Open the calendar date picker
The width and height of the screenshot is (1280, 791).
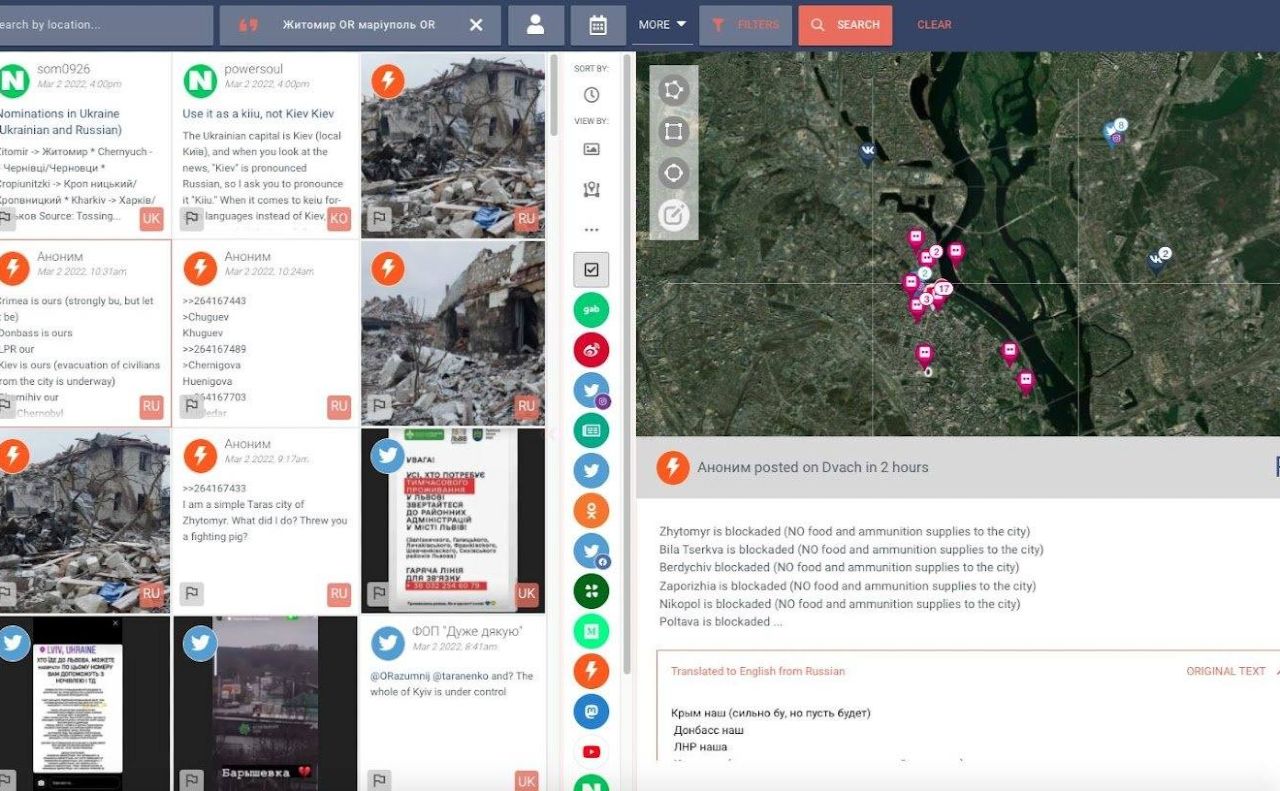(598, 25)
